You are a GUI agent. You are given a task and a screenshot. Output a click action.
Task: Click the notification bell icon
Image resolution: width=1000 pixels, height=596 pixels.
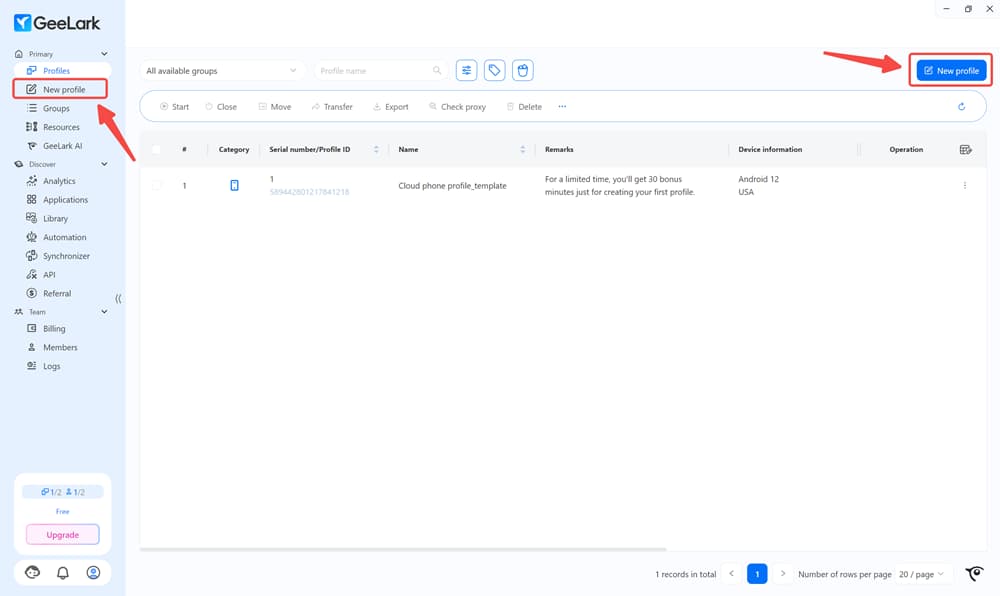point(61,571)
